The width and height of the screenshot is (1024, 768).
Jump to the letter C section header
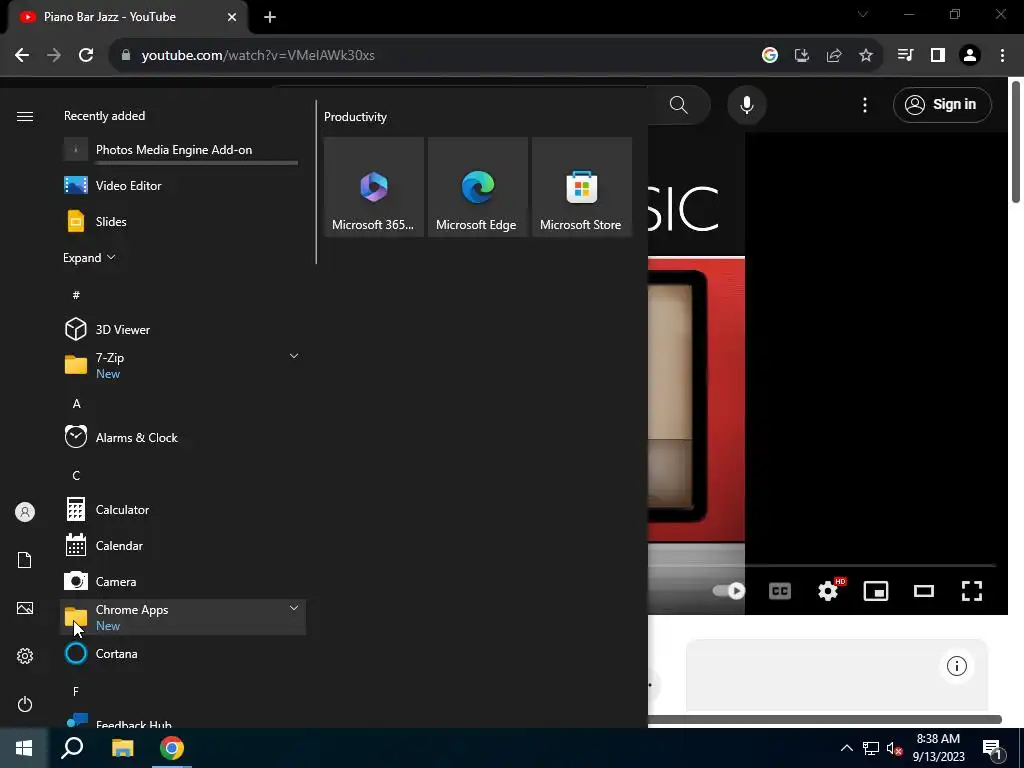coord(76,475)
